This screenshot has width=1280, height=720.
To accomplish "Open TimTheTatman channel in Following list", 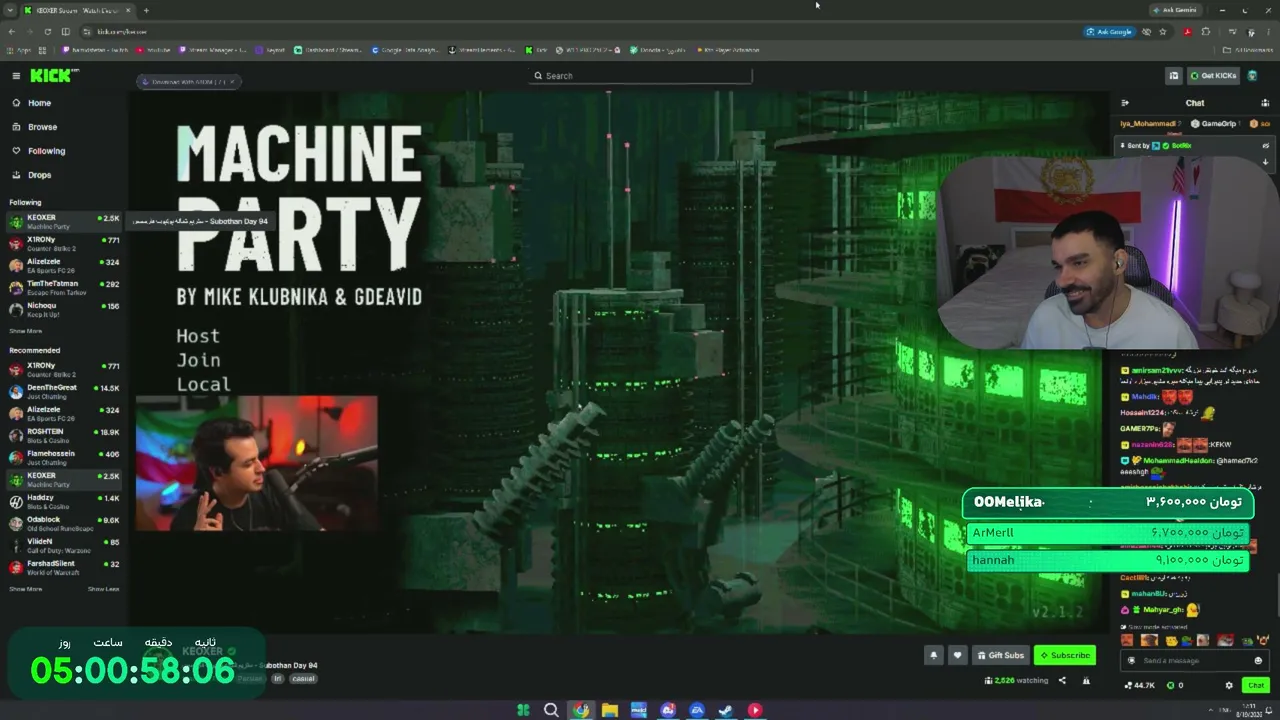I will coord(64,288).
